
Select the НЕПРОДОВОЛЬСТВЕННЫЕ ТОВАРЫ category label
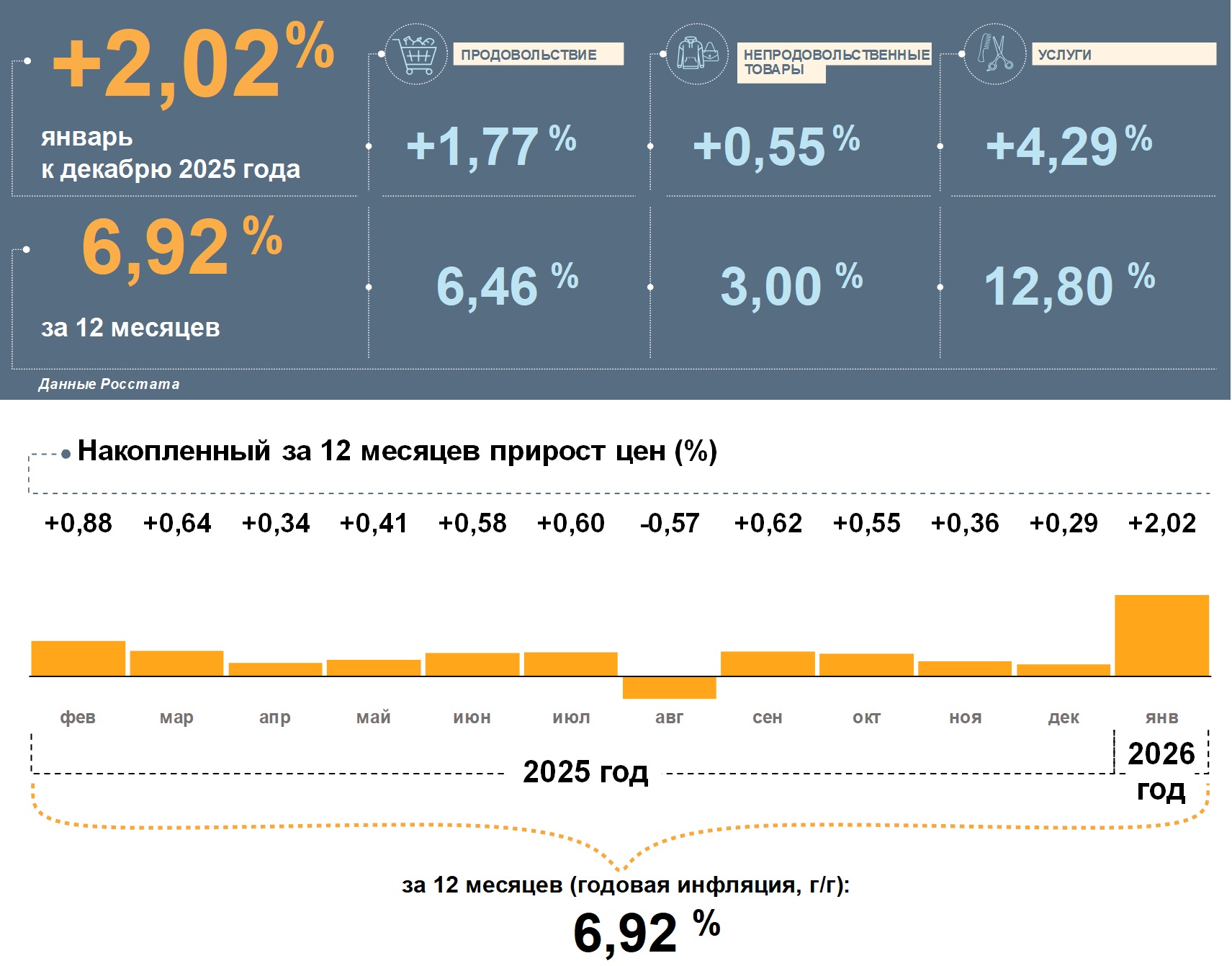pyautogui.click(x=834, y=62)
